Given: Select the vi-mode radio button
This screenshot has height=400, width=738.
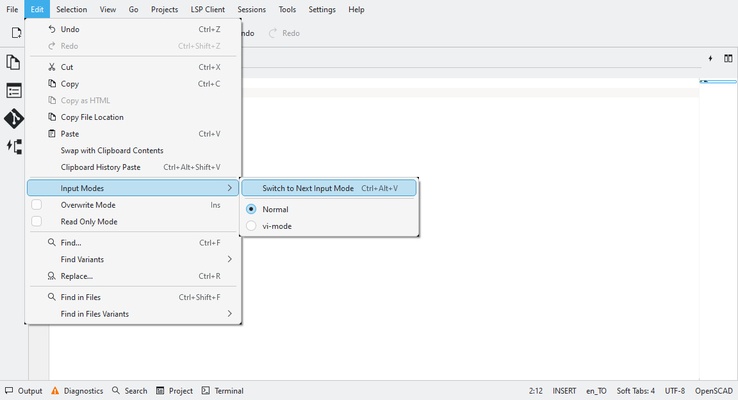Looking at the screenshot, I should 251,226.
